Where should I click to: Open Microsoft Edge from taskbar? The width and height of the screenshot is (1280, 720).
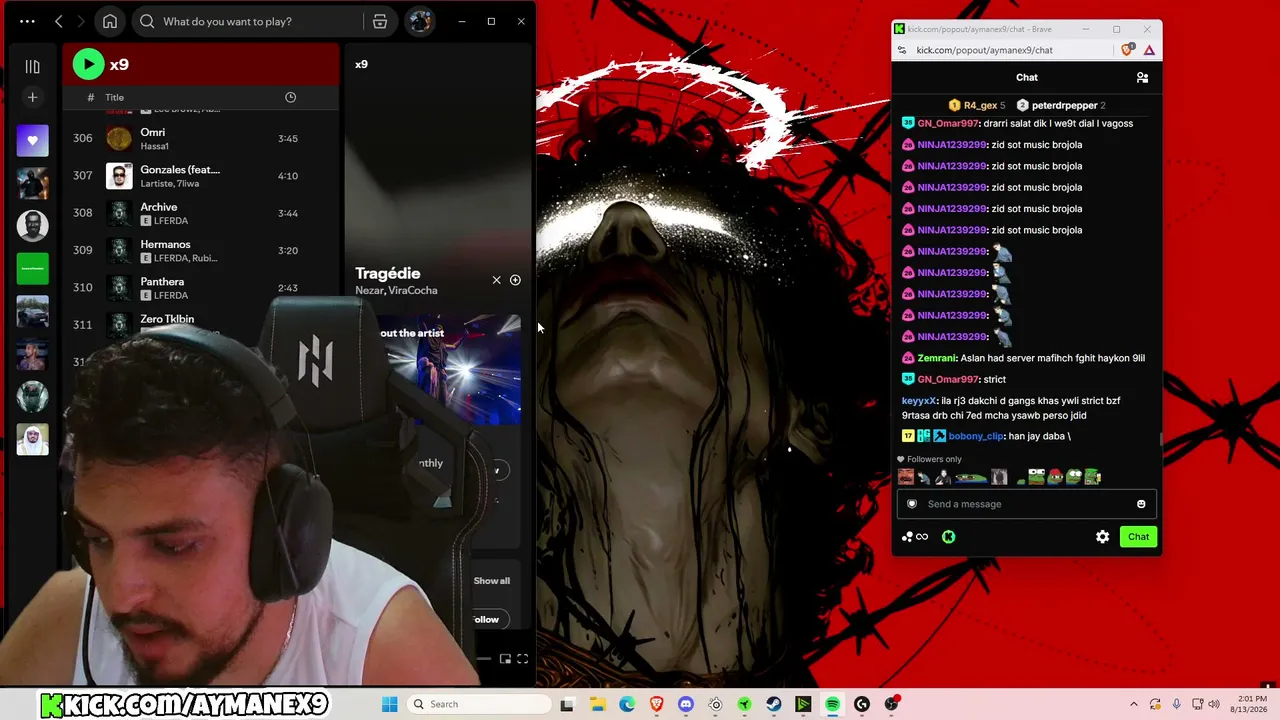click(x=627, y=704)
